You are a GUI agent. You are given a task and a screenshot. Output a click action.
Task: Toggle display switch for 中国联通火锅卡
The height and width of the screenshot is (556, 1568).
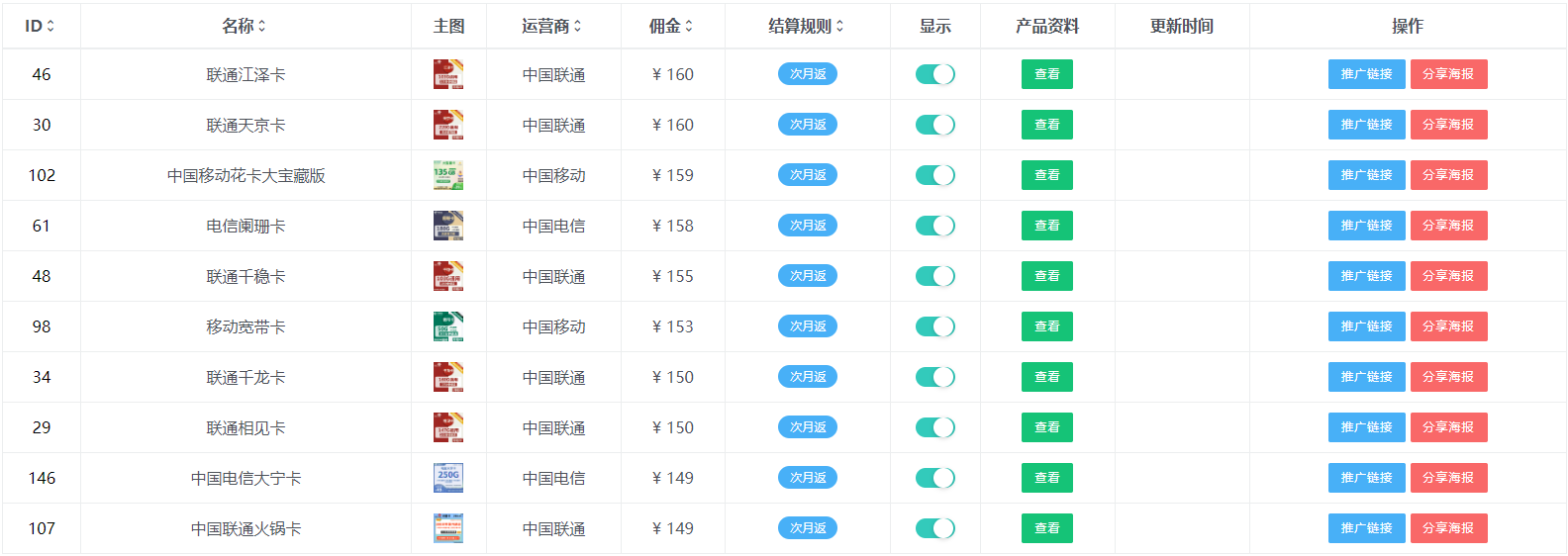click(934, 528)
